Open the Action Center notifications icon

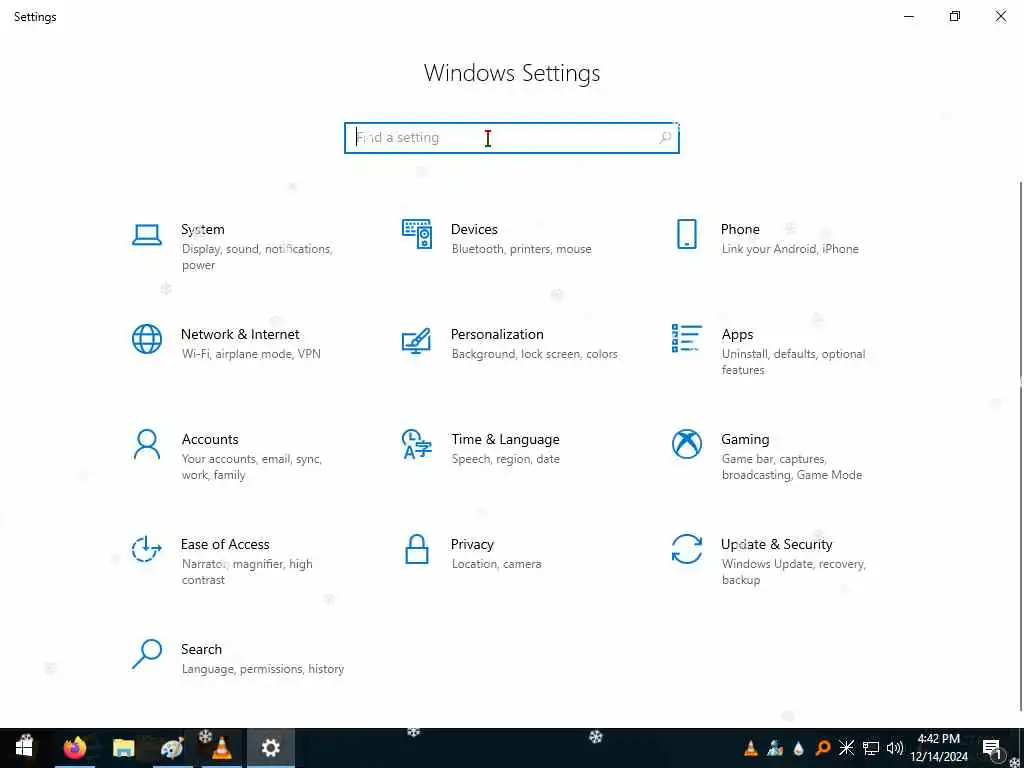click(x=992, y=748)
